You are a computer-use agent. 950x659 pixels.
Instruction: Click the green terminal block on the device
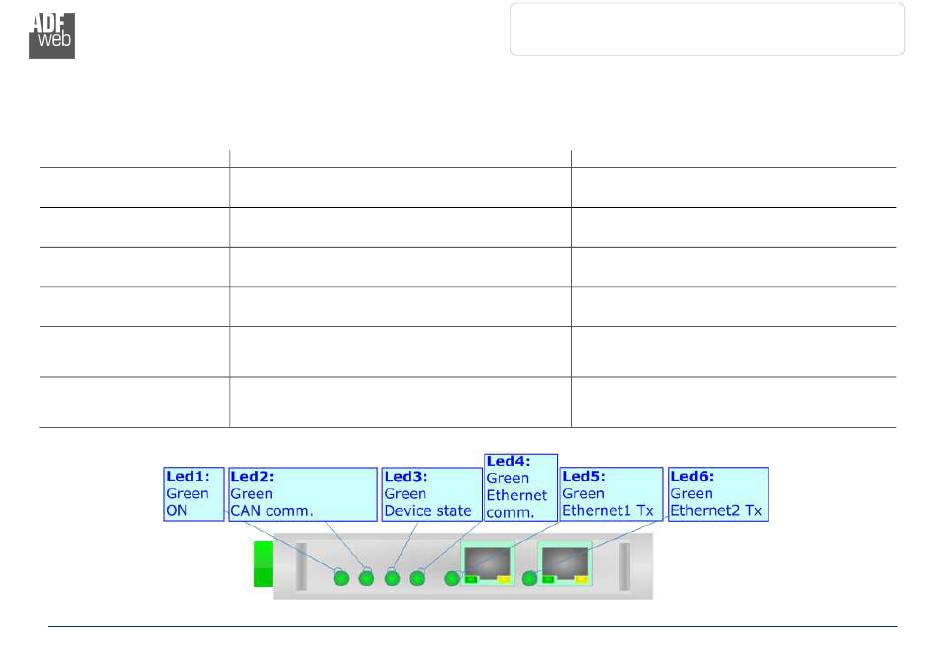coord(264,564)
